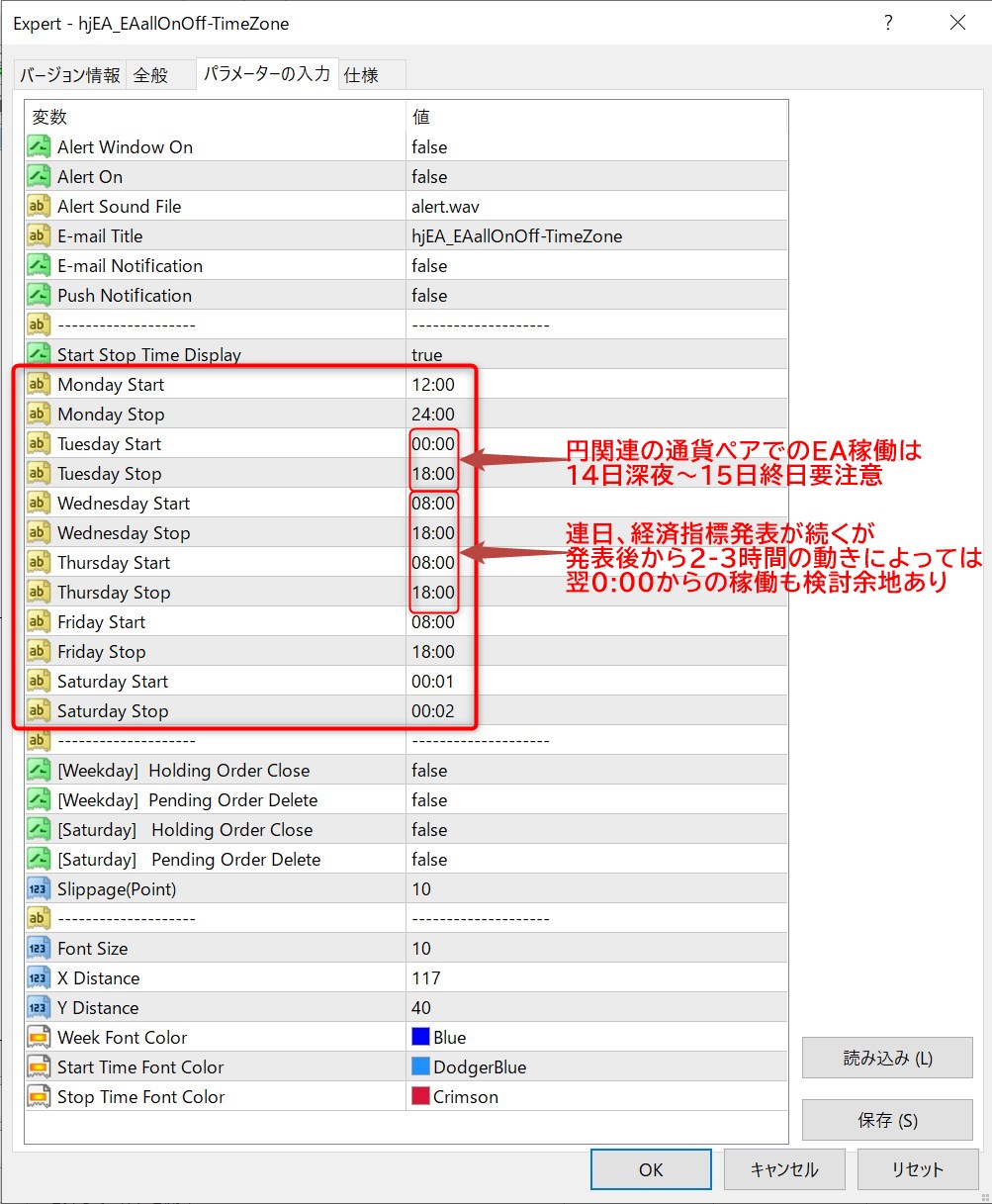This screenshot has width=992, height=1204.
Task: Click the E-mail Notification variable icon
Action: 39,266
